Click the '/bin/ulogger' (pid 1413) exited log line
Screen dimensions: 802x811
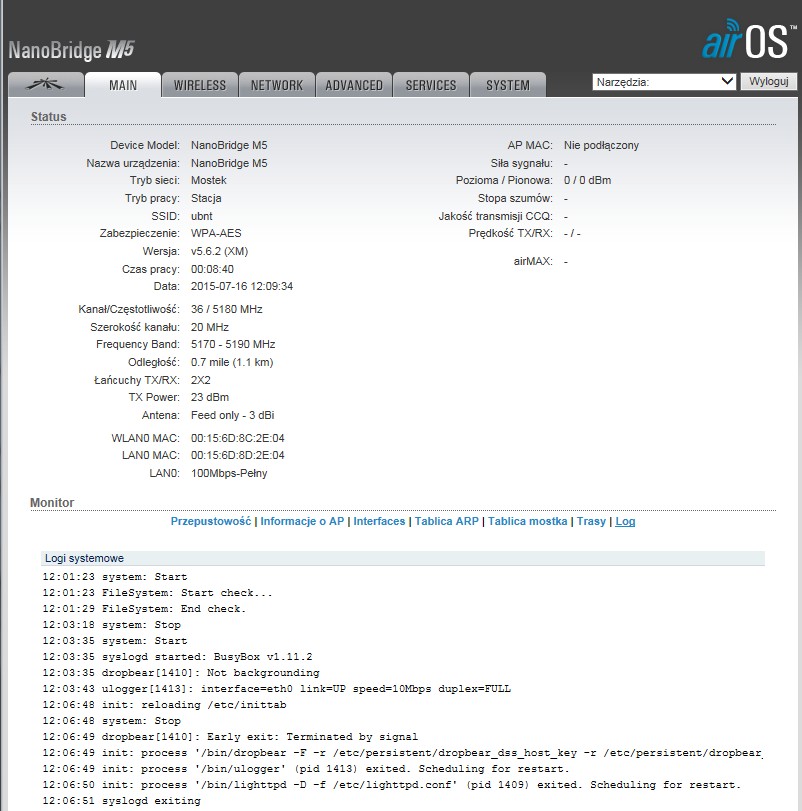(306, 769)
